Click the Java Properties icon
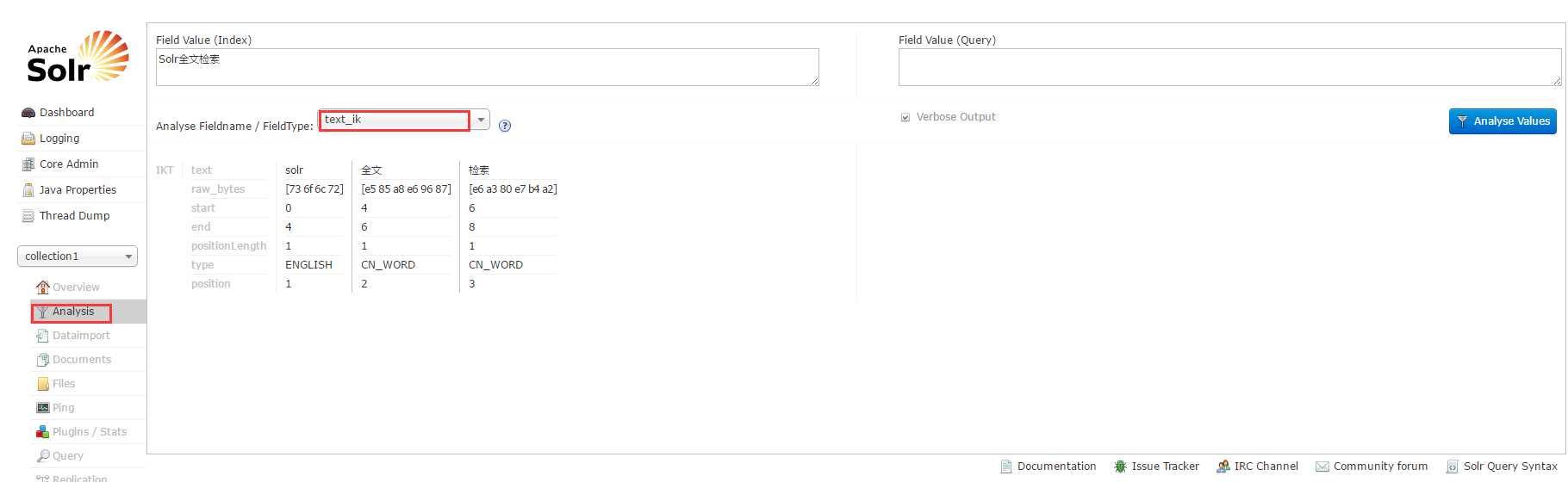The height and width of the screenshot is (482, 1568). (x=28, y=190)
